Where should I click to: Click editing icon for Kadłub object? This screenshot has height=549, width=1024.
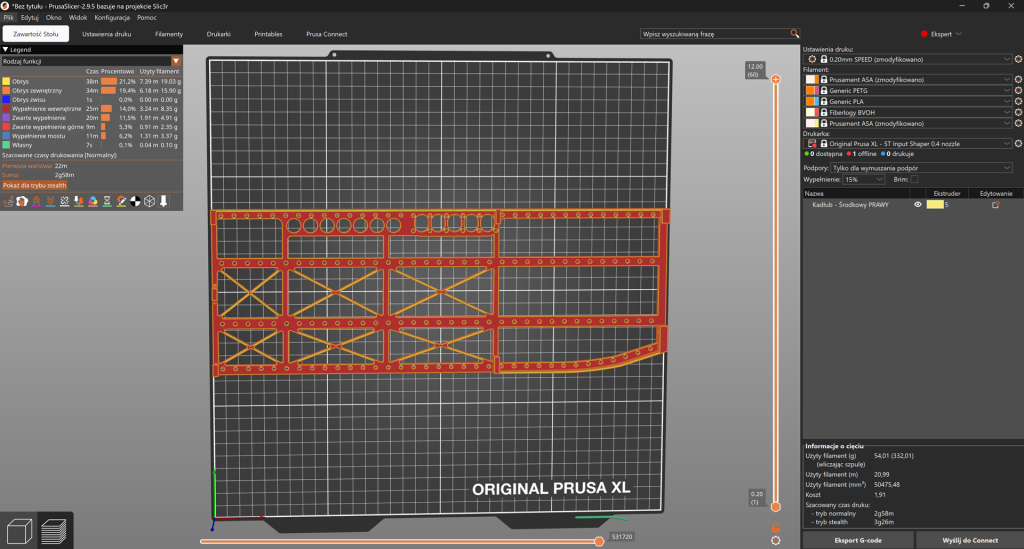(995, 205)
